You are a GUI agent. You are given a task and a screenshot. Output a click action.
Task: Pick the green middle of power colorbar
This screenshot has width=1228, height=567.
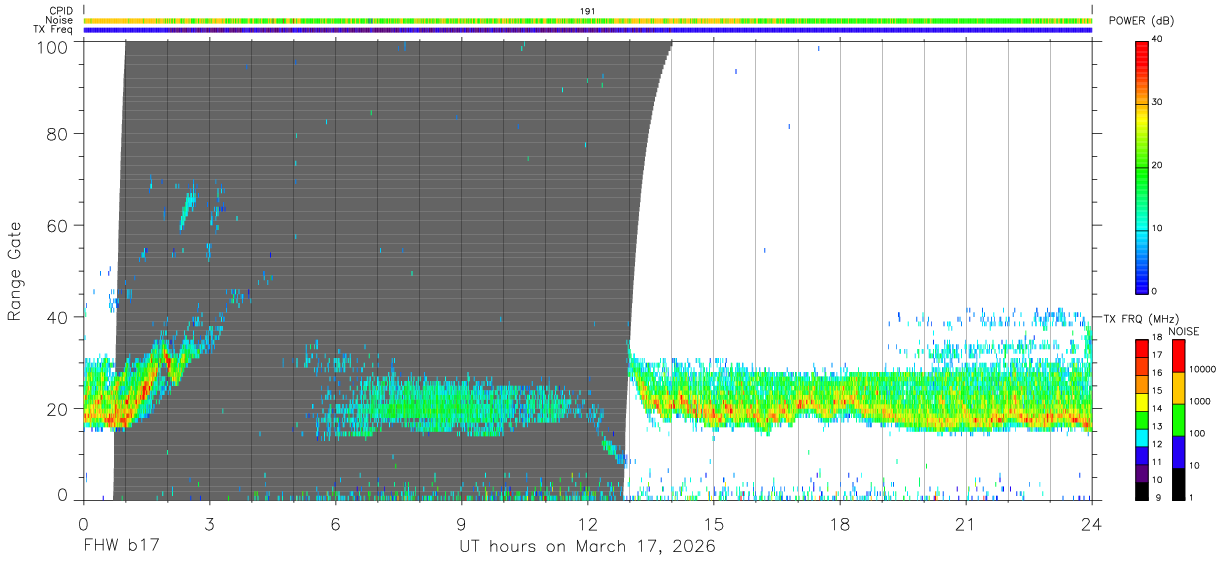tap(1142, 170)
